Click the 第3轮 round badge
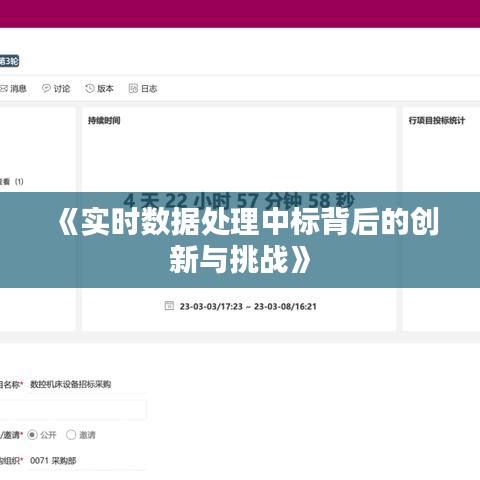Viewport: 480px width, 480px height. pyautogui.click(x=9, y=61)
